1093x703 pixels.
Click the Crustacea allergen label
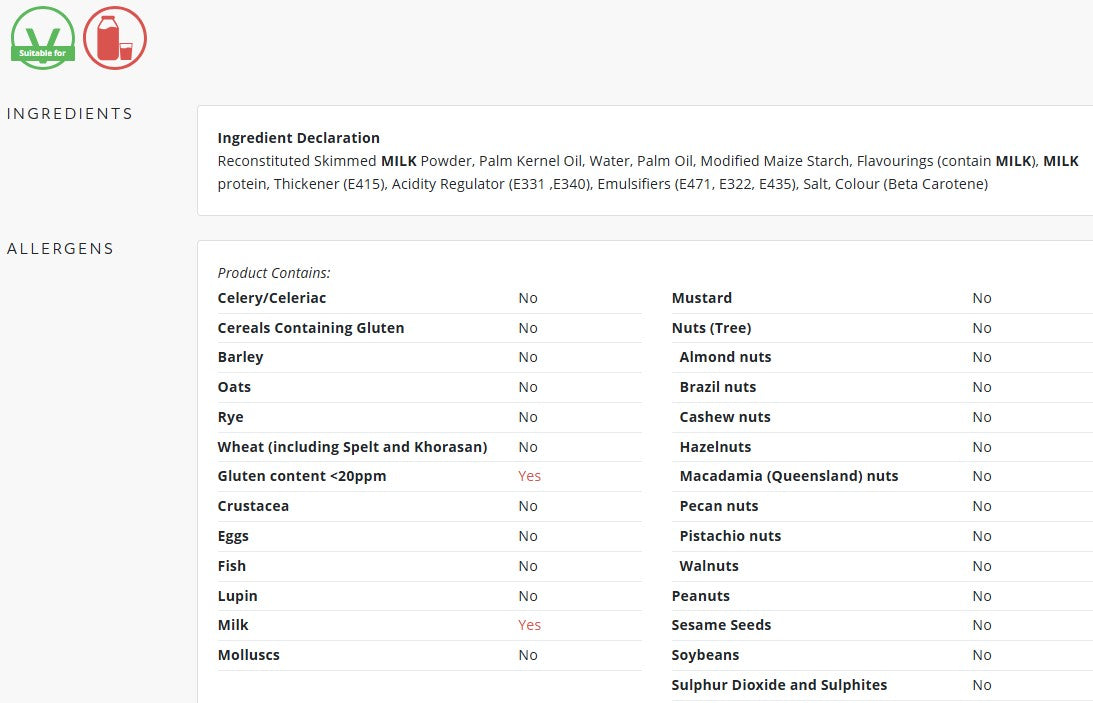[x=253, y=506]
